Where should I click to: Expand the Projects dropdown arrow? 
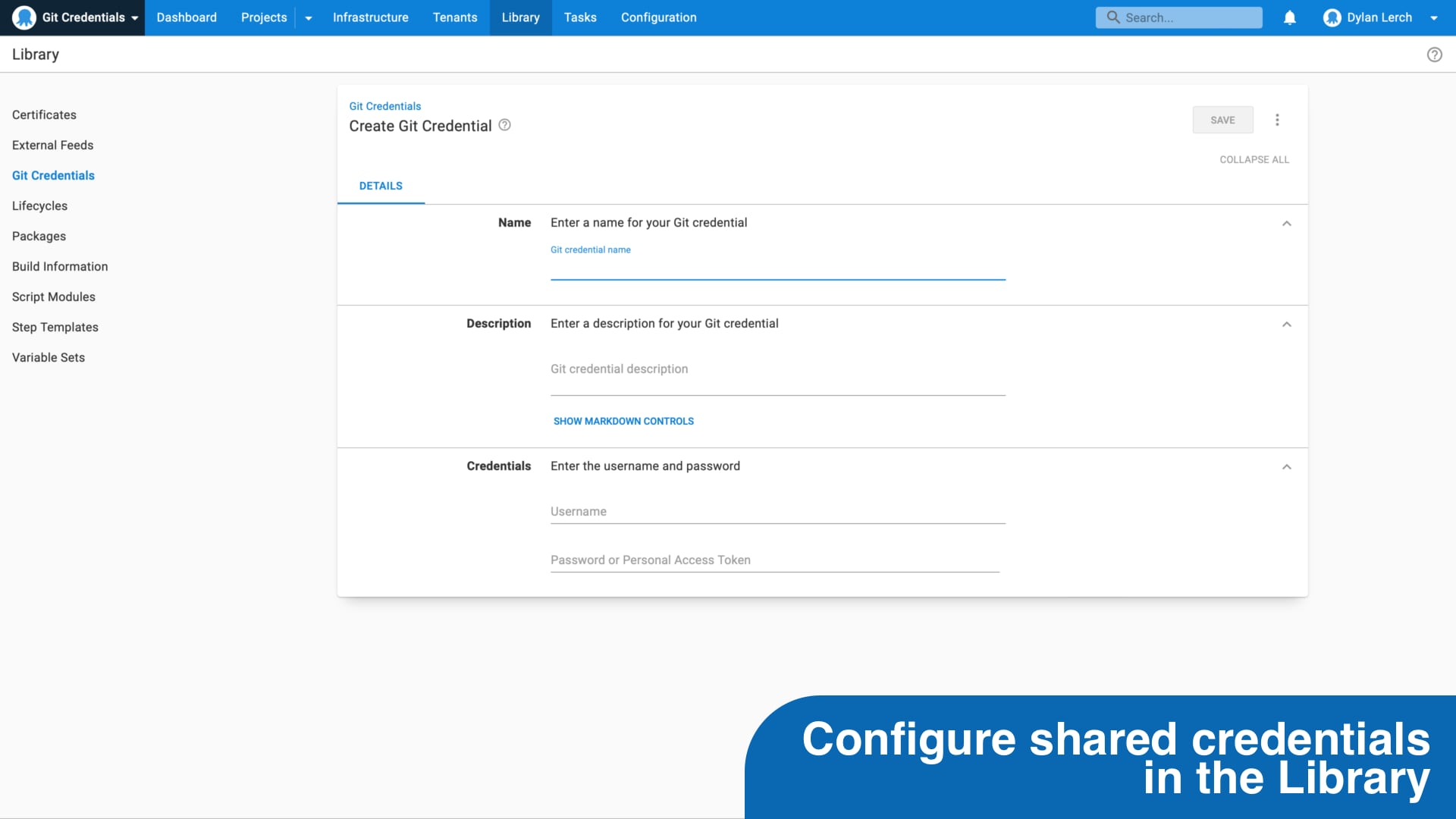click(x=308, y=17)
